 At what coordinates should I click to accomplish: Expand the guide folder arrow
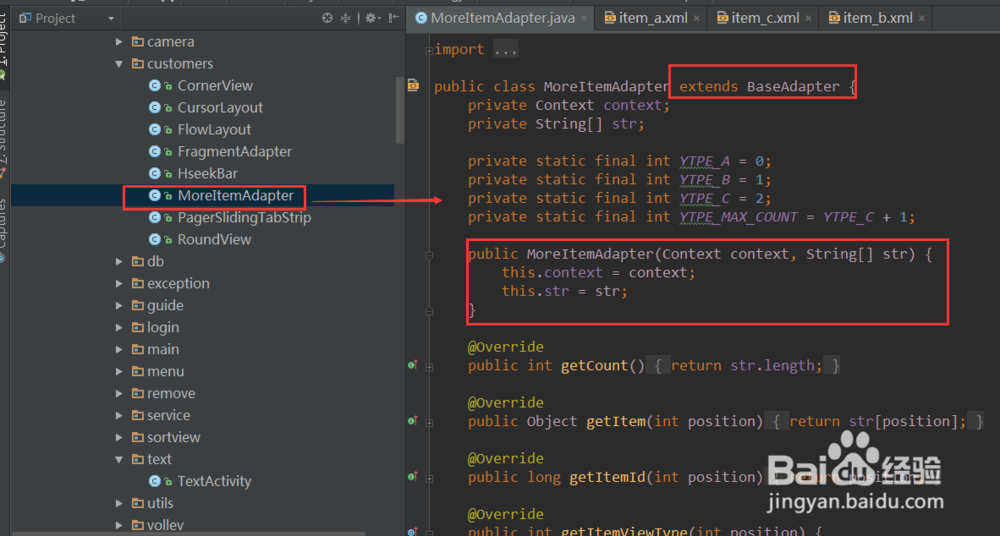[x=119, y=306]
